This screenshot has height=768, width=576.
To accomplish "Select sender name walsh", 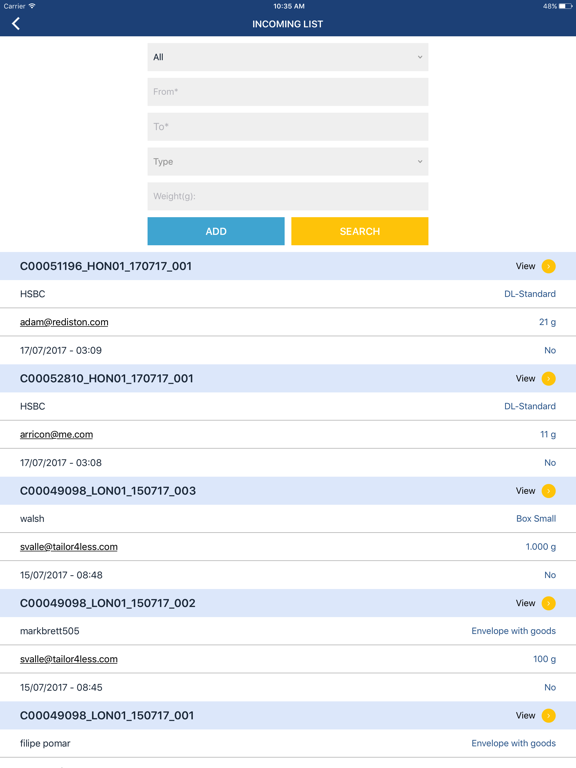I will pos(32,519).
